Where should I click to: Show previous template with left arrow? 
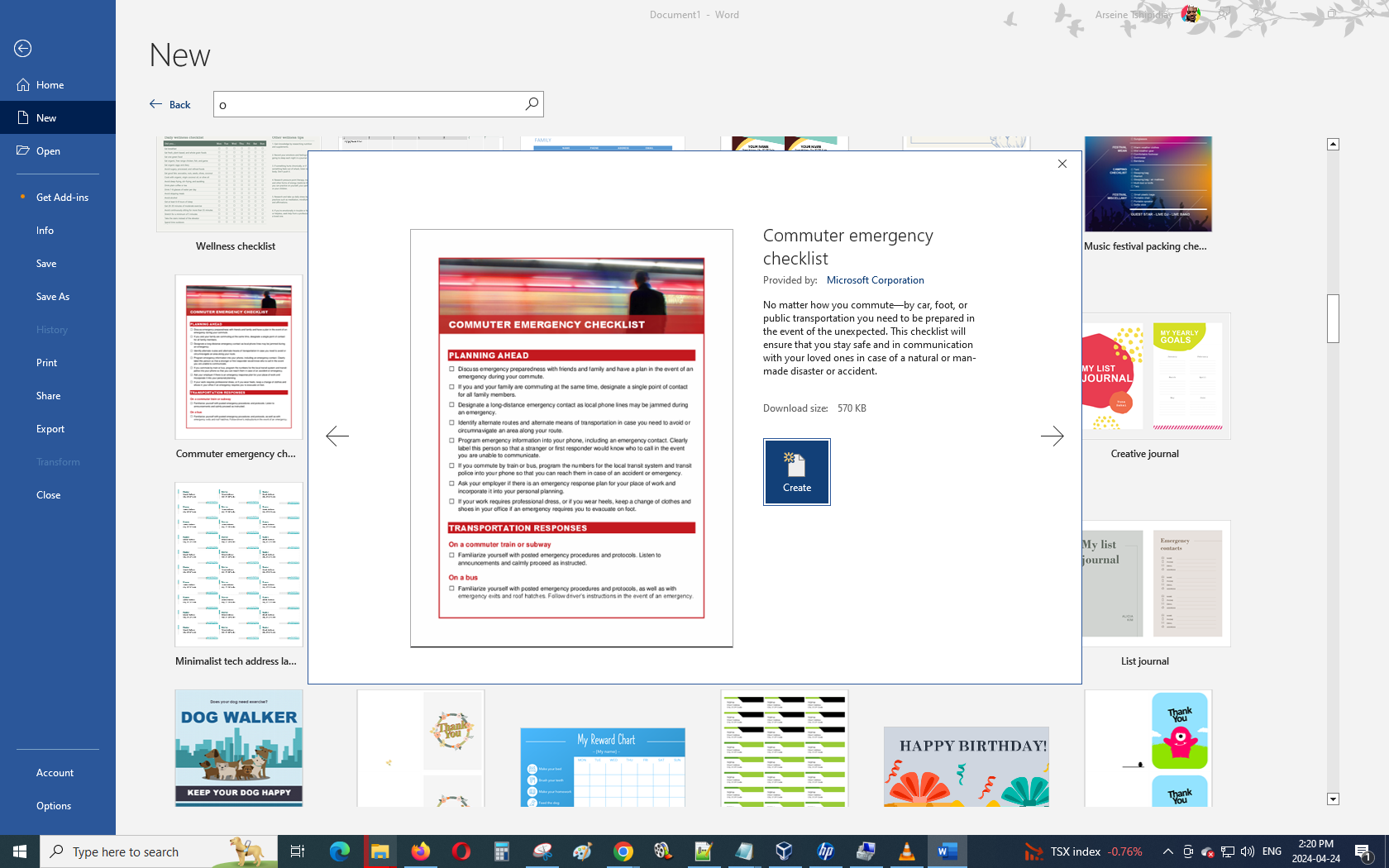(337, 436)
